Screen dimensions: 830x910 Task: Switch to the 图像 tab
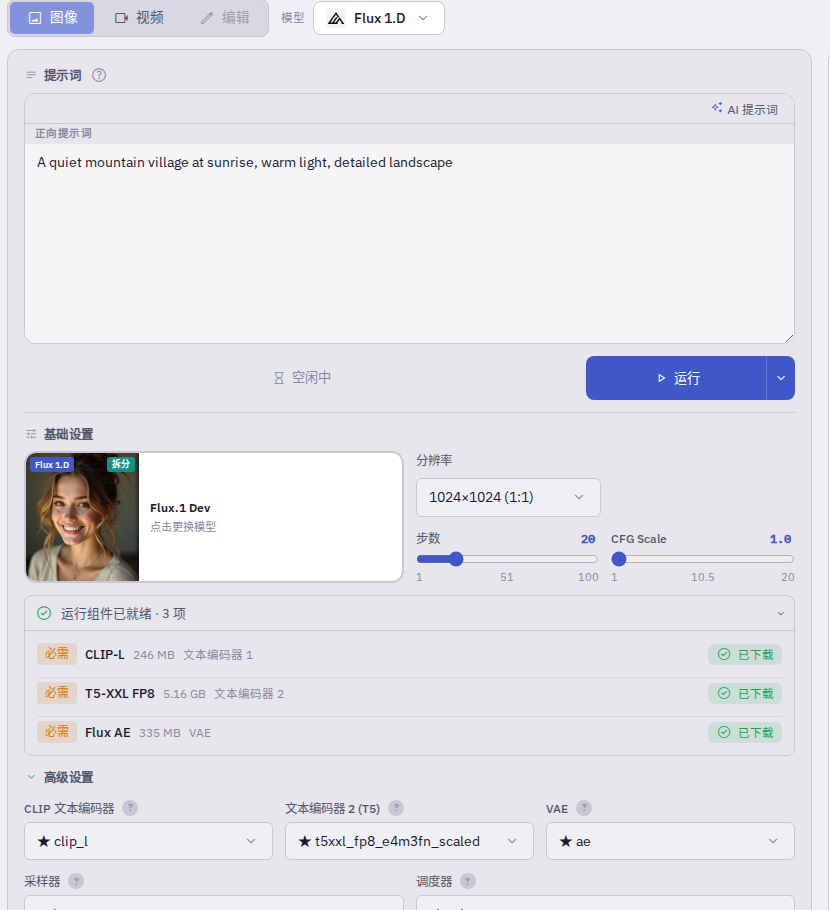(x=52, y=18)
